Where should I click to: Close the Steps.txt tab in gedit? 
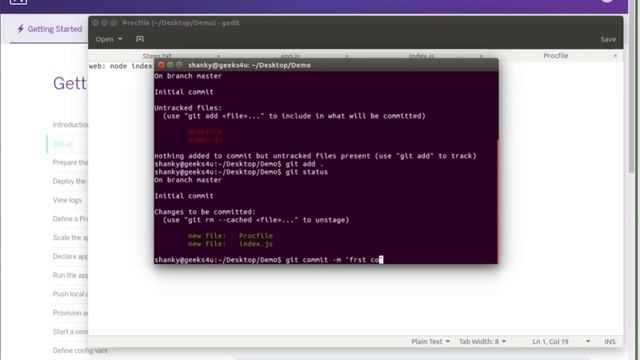pos(218,56)
